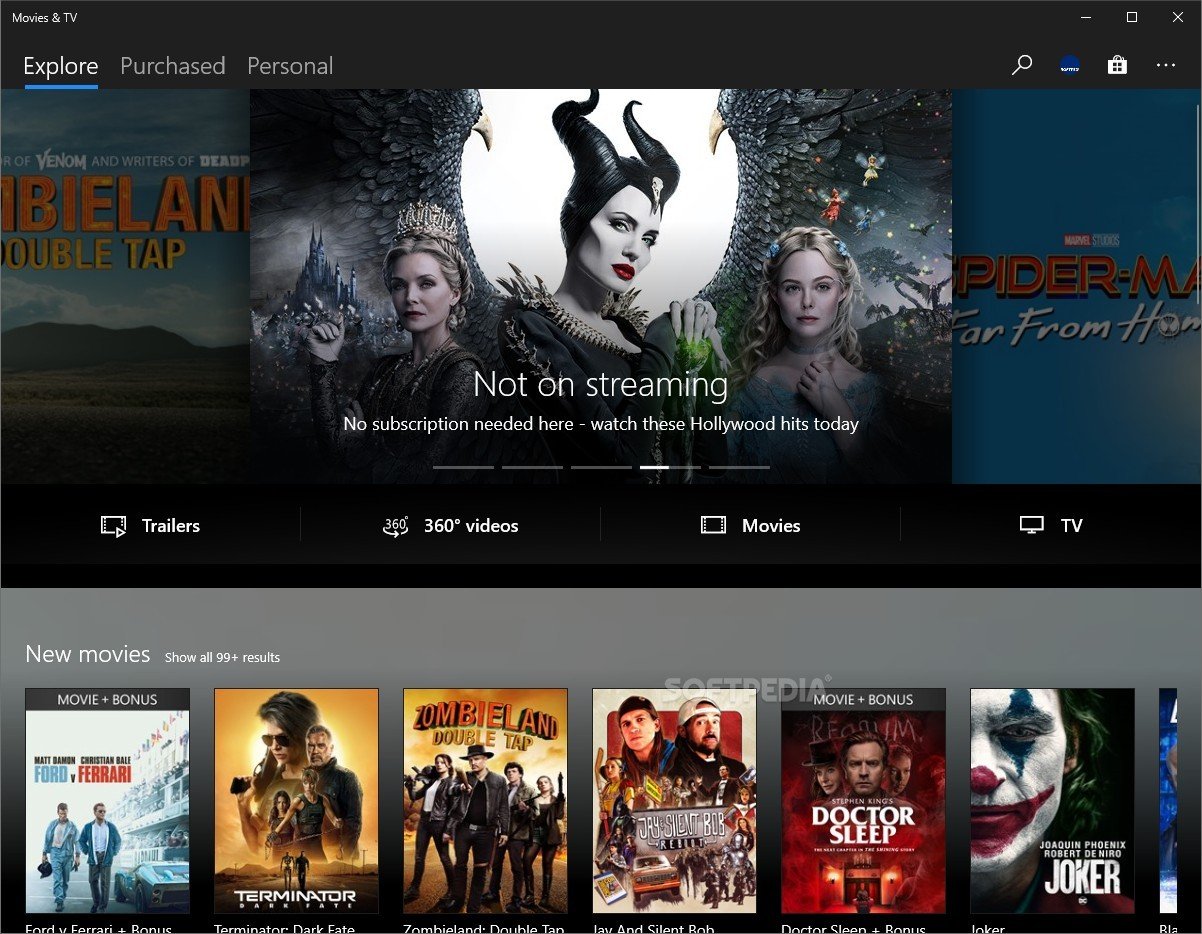Select the first carousel page indicator
The width and height of the screenshot is (1202, 934).
tap(463, 467)
